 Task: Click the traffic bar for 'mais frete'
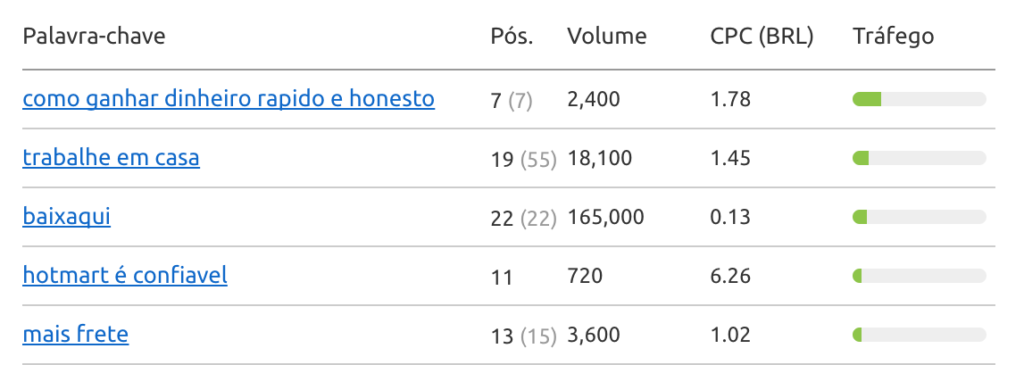(920, 334)
